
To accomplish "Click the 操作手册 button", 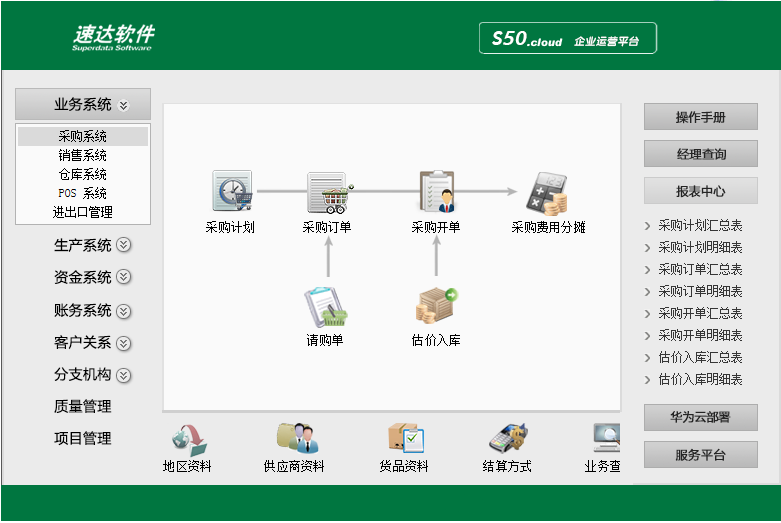I will point(700,117).
